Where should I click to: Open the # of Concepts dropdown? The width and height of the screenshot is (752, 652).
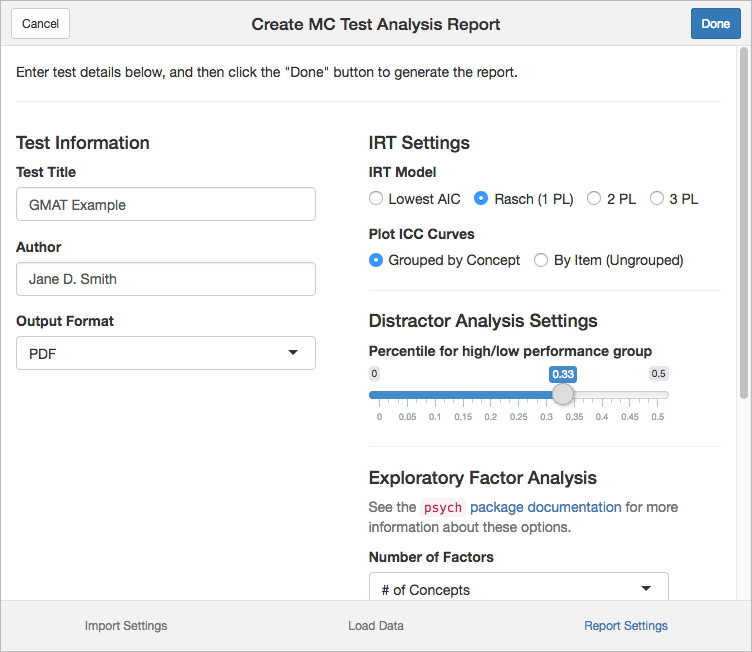518,586
